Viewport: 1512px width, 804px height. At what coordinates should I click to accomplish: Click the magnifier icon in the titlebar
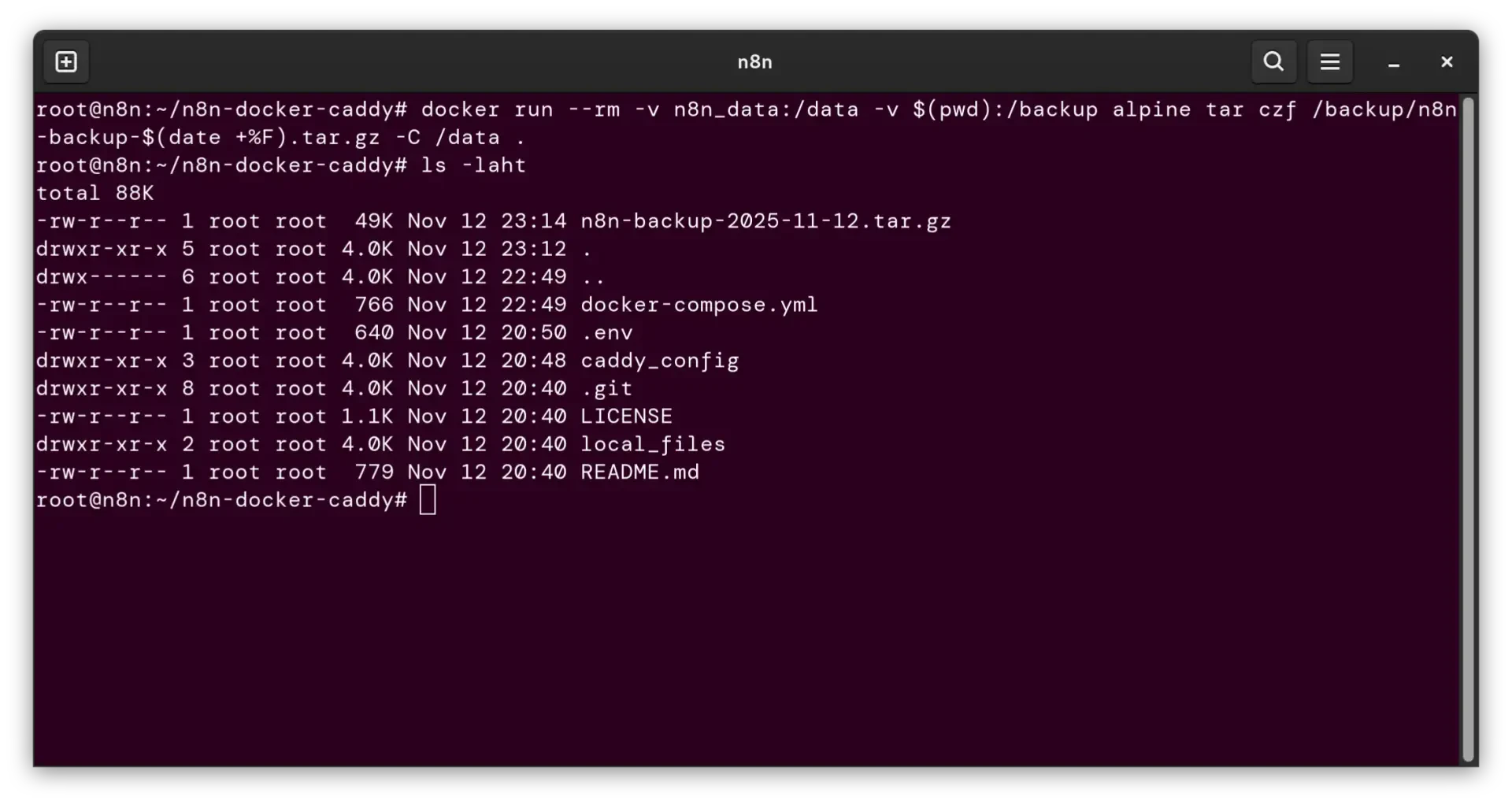[1273, 61]
